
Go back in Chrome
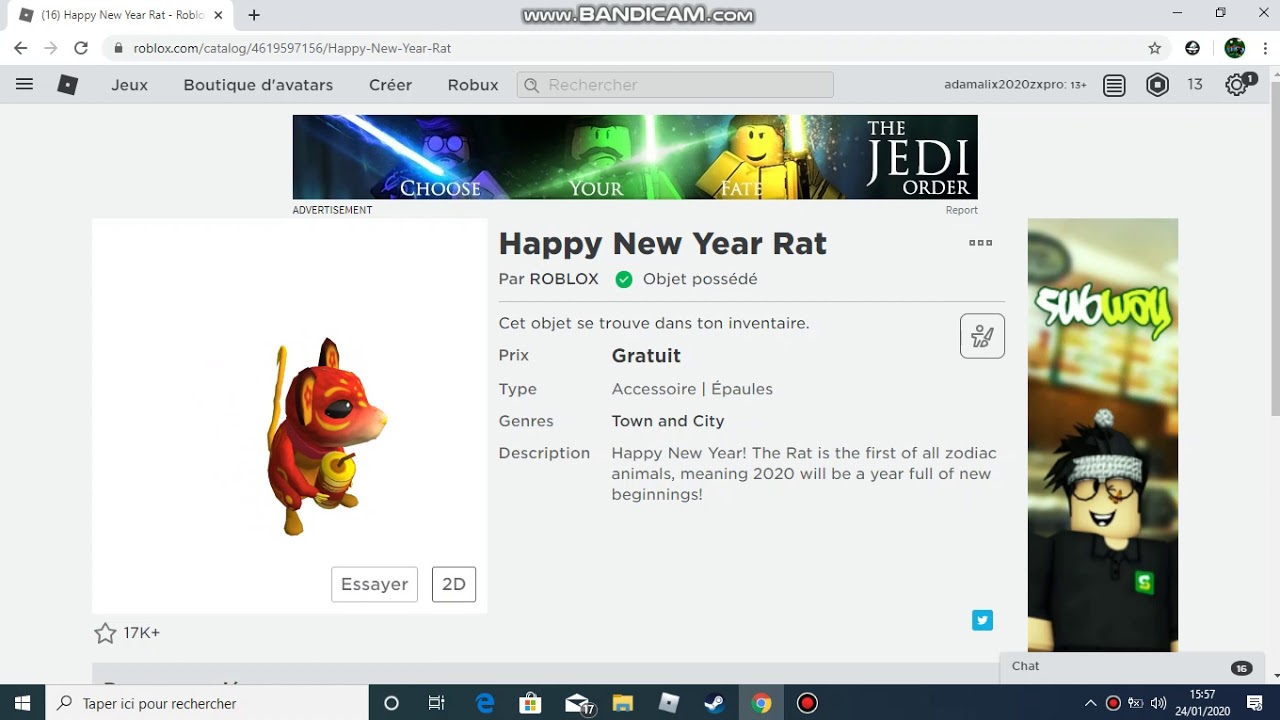pos(21,48)
